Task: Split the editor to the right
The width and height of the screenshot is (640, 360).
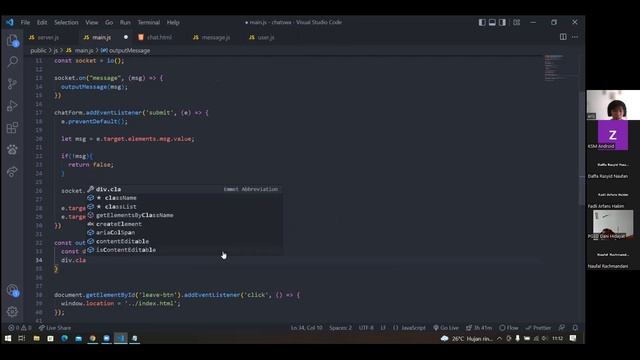Action: click(563, 37)
